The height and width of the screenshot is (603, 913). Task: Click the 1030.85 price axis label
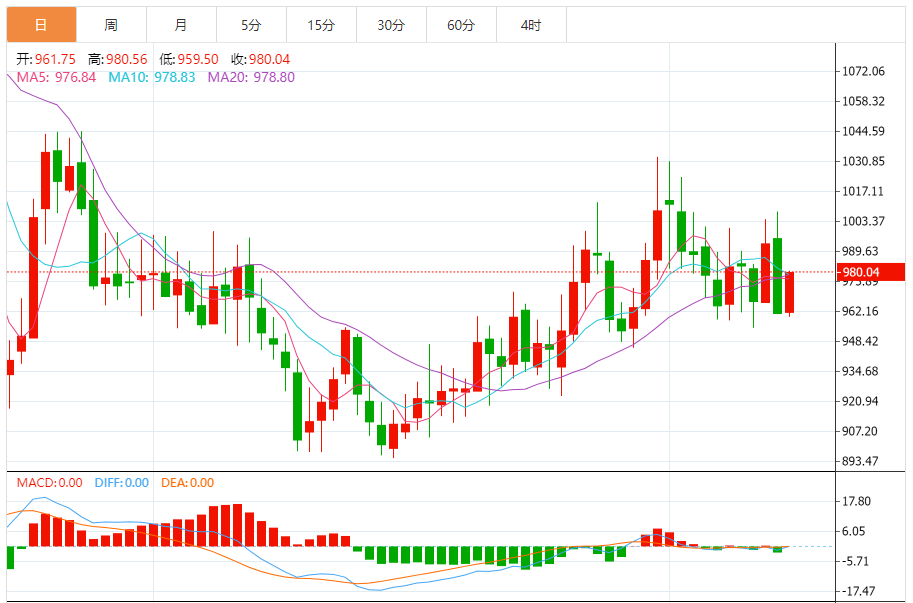pyautogui.click(x=864, y=161)
